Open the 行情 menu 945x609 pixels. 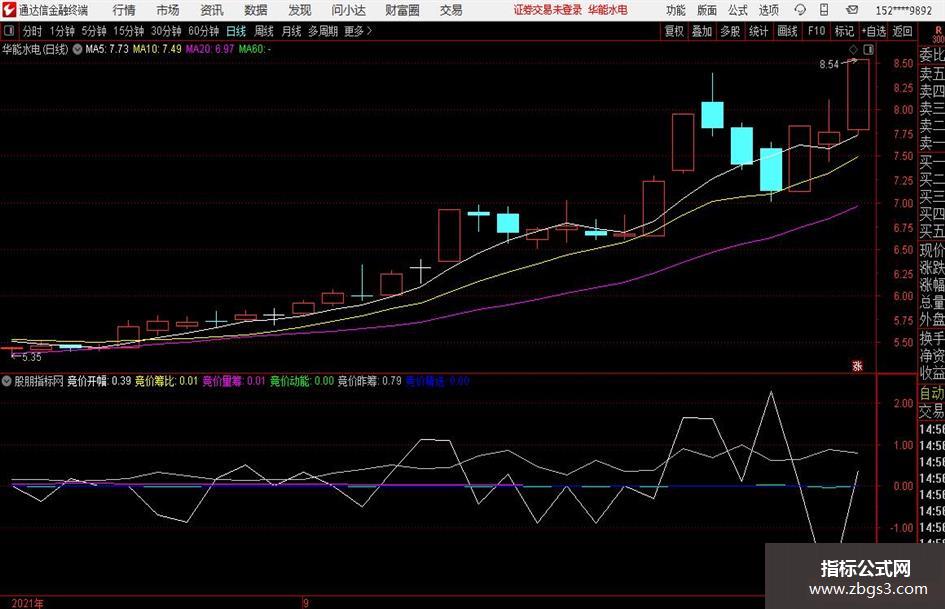pos(124,10)
